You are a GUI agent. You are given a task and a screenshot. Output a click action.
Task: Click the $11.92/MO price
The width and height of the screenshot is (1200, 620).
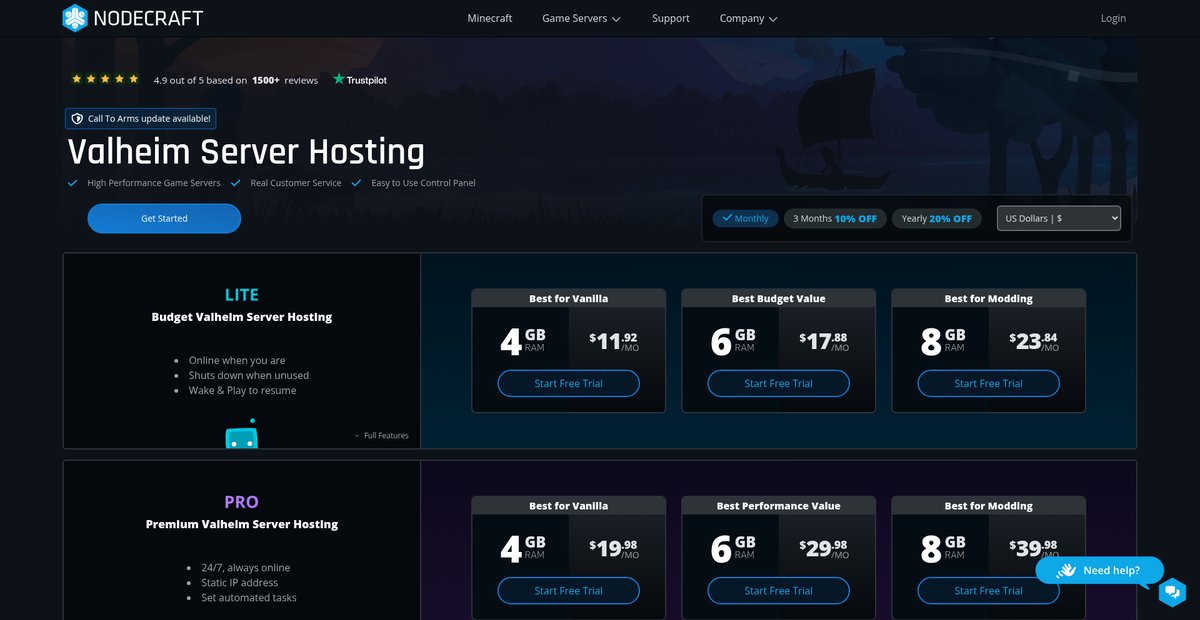[x=614, y=341]
